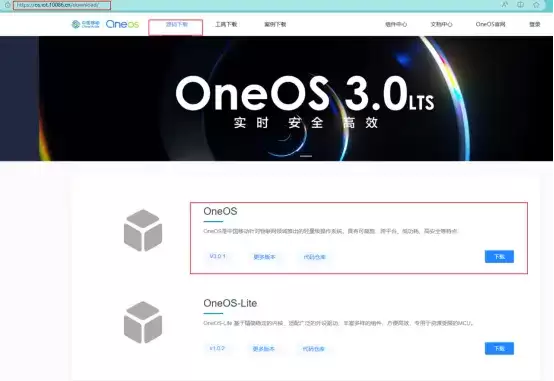Viewport: 554px width, 381px height.
Task: Click the OneOS product heading
Action: coord(220,211)
